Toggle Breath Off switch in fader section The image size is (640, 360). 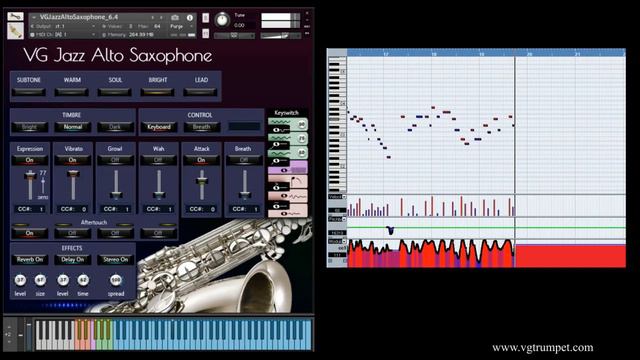(244, 160)
